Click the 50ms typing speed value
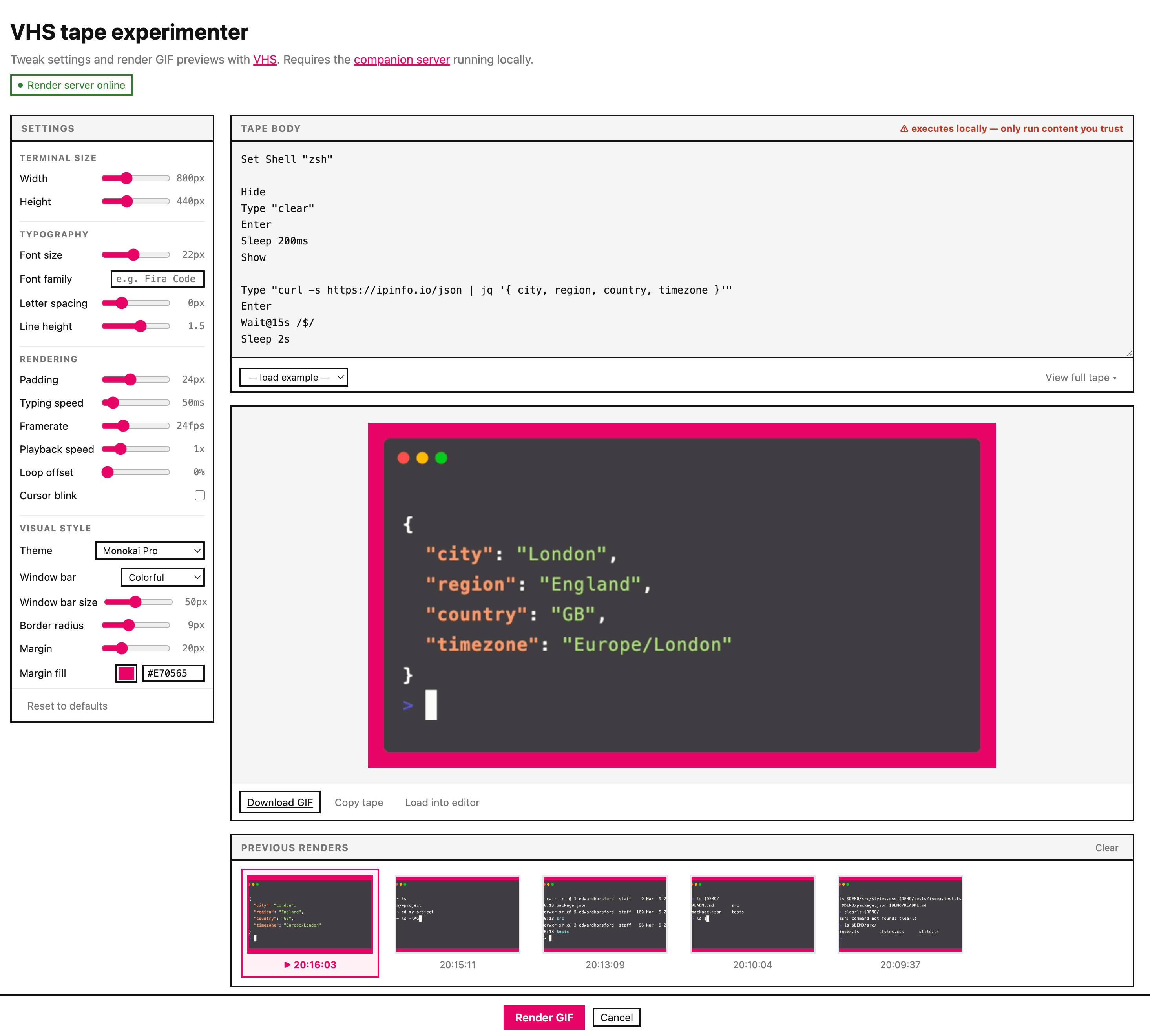The width and height of the screenshot is (1150, 1036). point(193,403)
